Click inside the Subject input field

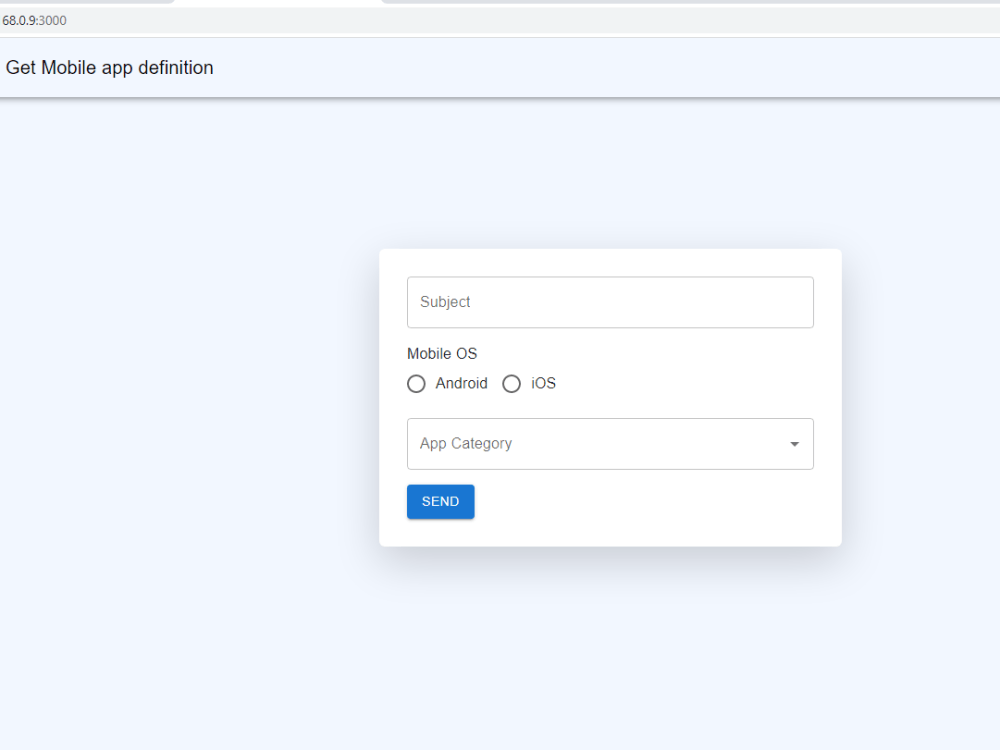point(610,302)
